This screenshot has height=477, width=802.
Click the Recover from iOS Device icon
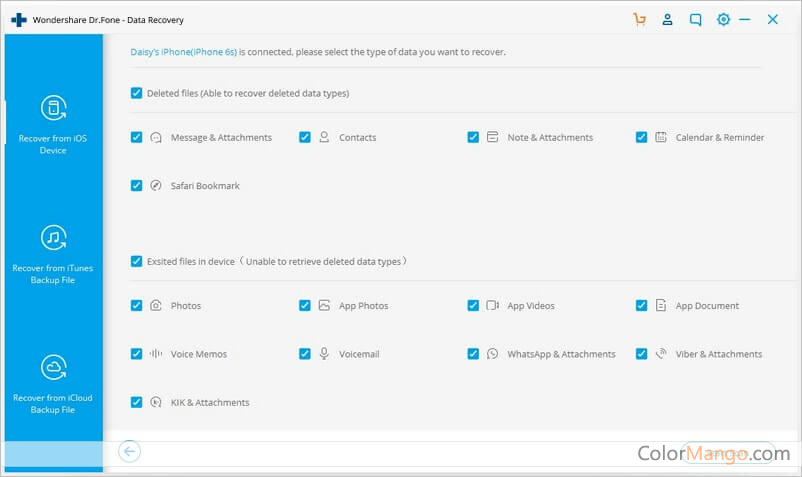coord(53,108)
